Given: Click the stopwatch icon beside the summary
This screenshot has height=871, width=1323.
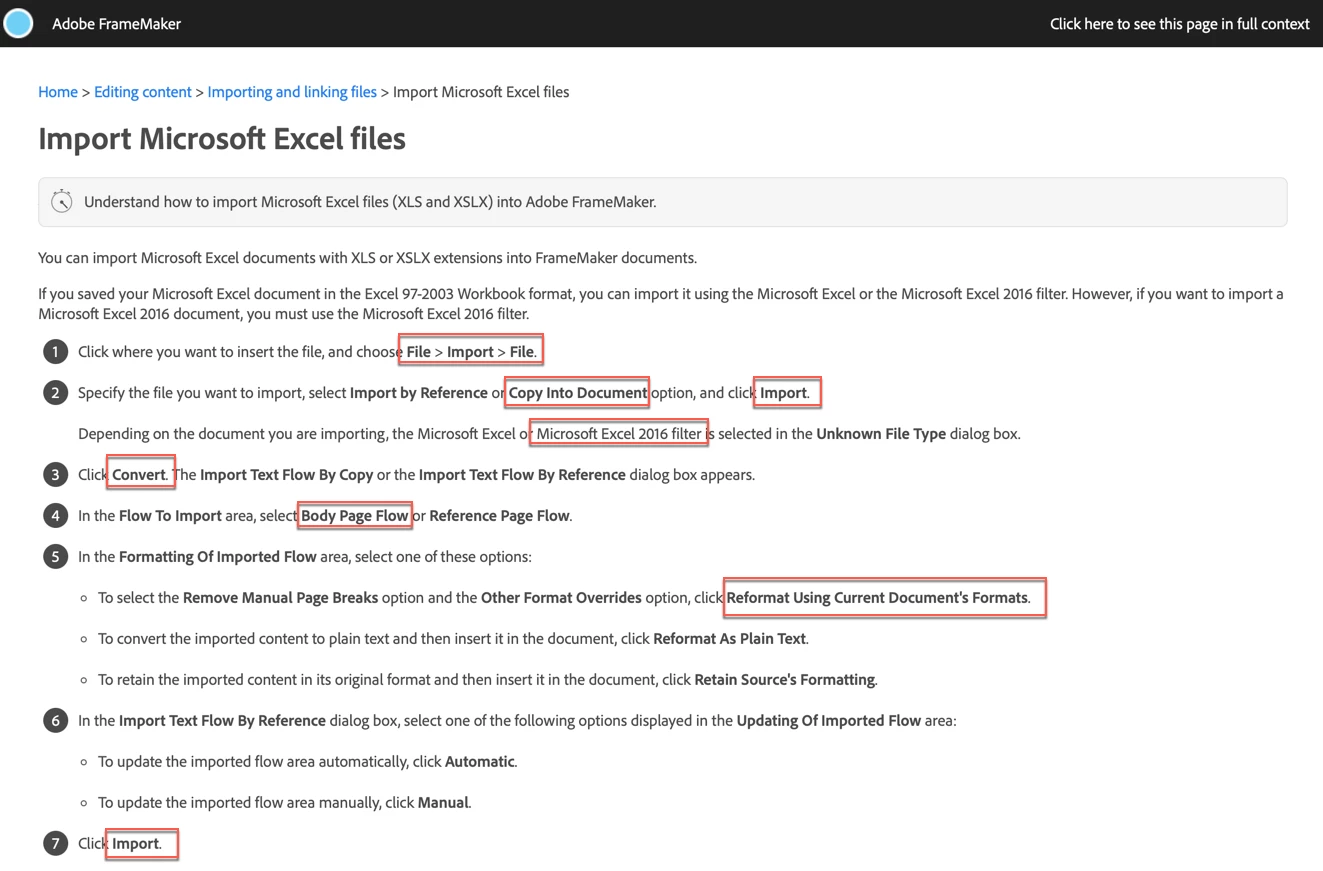Looking at the screenshot, I should (x=62, y=201).
